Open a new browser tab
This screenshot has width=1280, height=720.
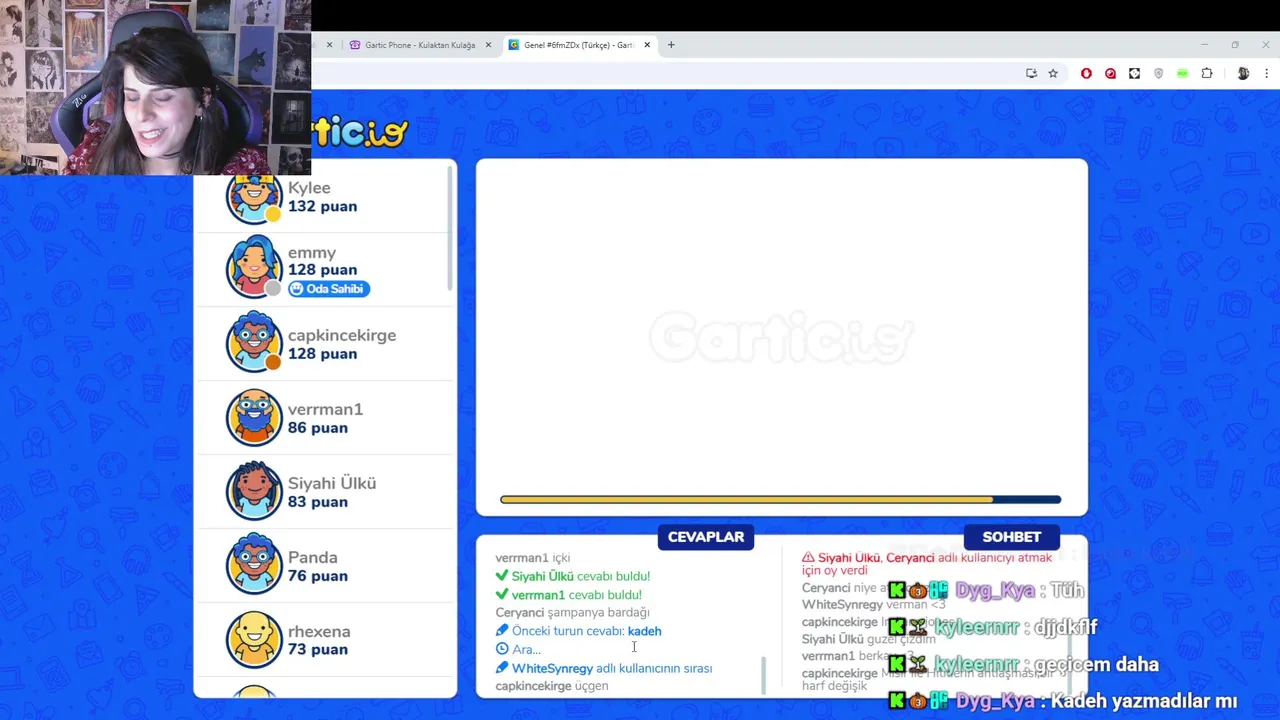click(x=671, y=45)
